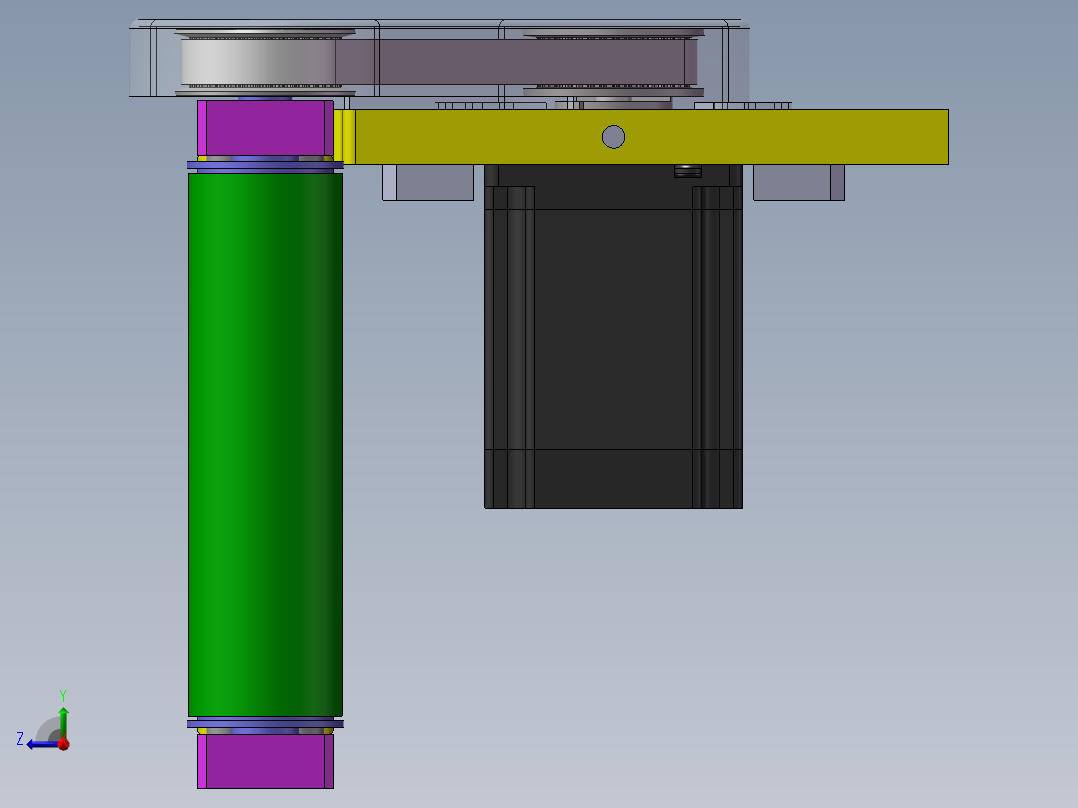This screenshot has height=808, width=1078.
Task: Select the dark screw head under plate
Action: (x=688, y=171)
